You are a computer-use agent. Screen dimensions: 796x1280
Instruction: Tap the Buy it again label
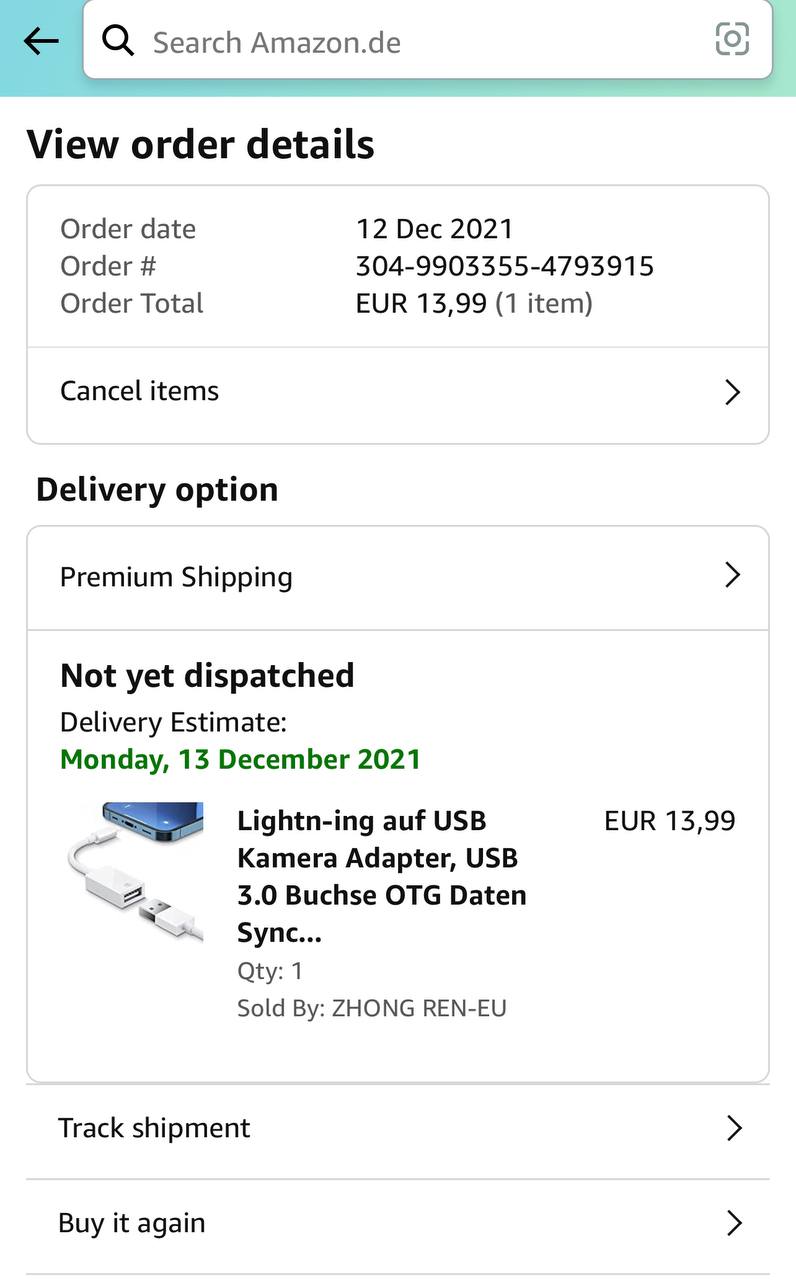[131, 1223]
